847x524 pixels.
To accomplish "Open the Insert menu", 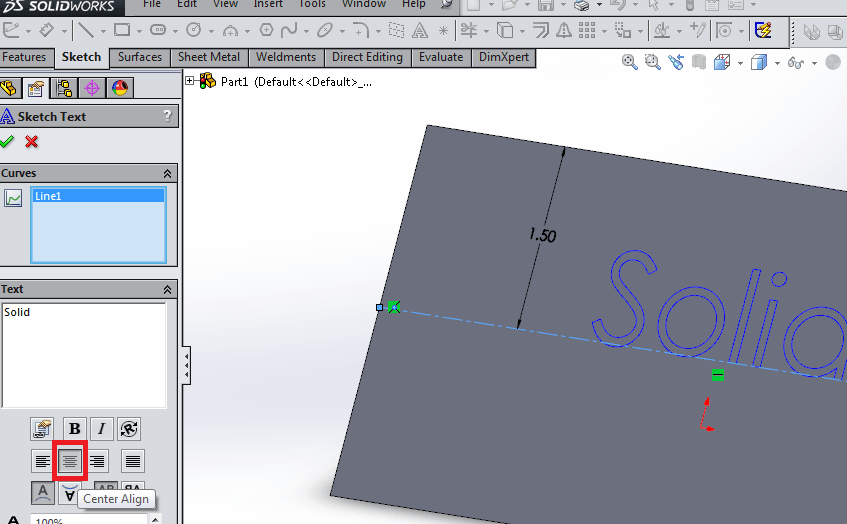I will coord(268,4).
